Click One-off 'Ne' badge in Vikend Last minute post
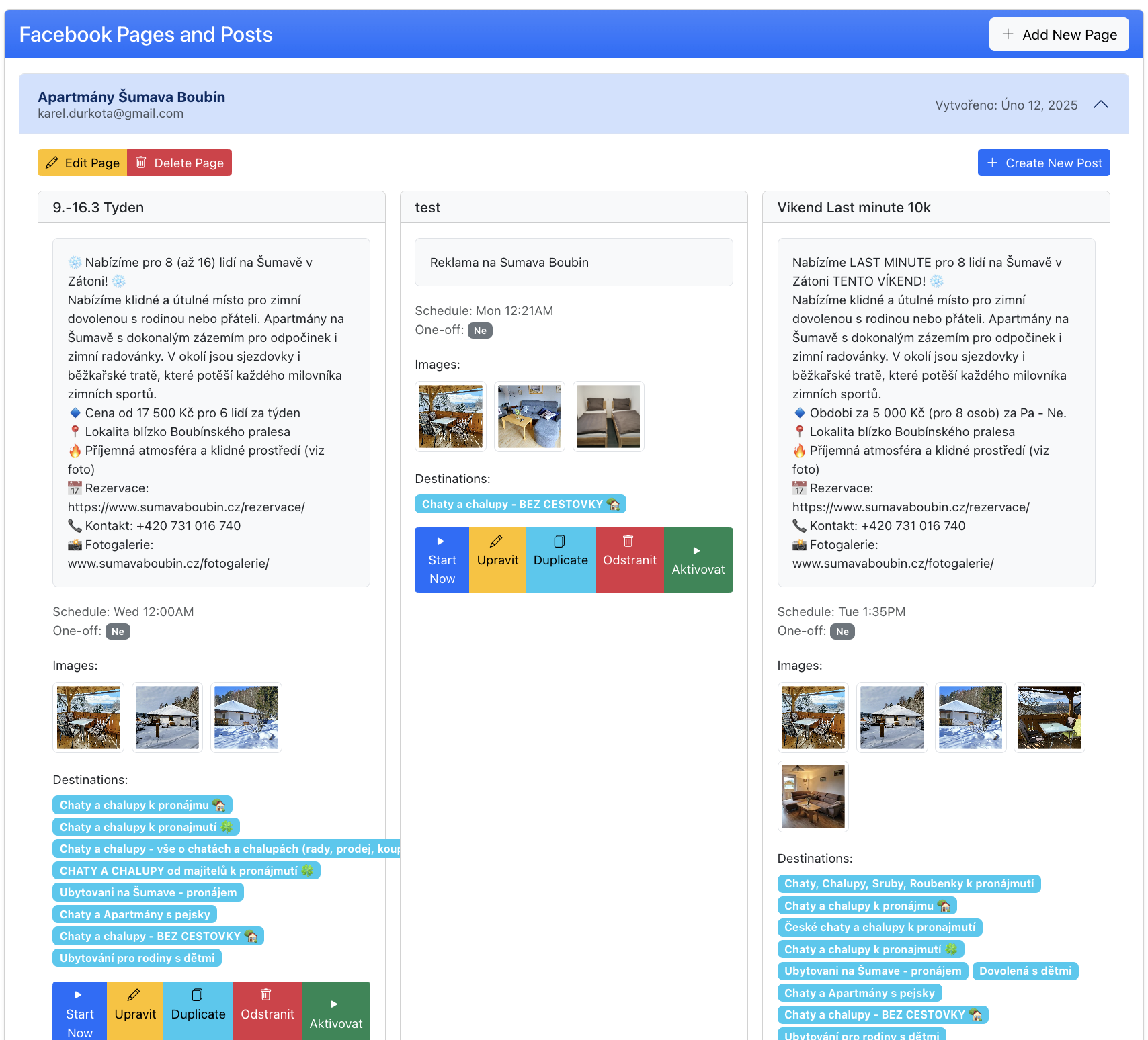 pos(842,632)
